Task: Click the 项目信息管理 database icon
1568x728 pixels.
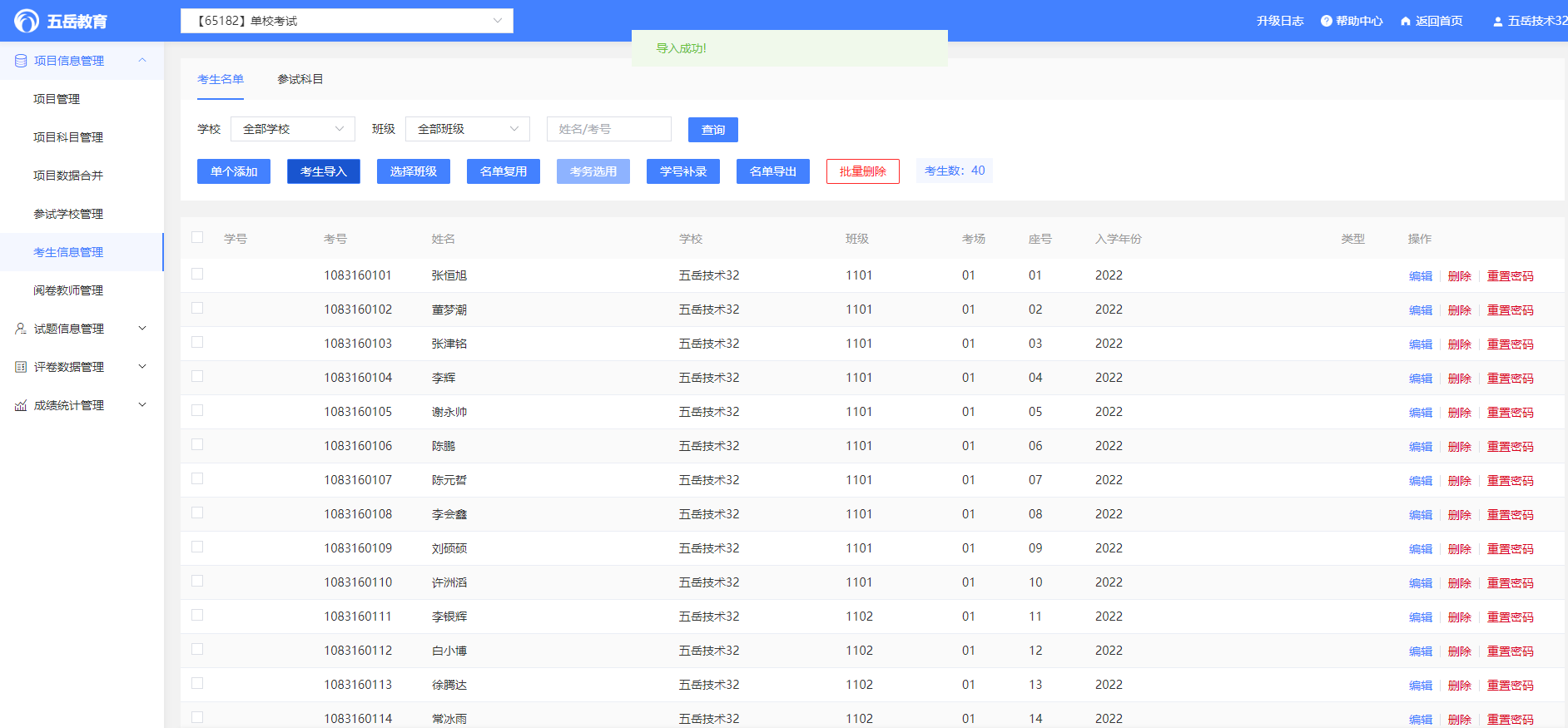Action: click(21, 61)
